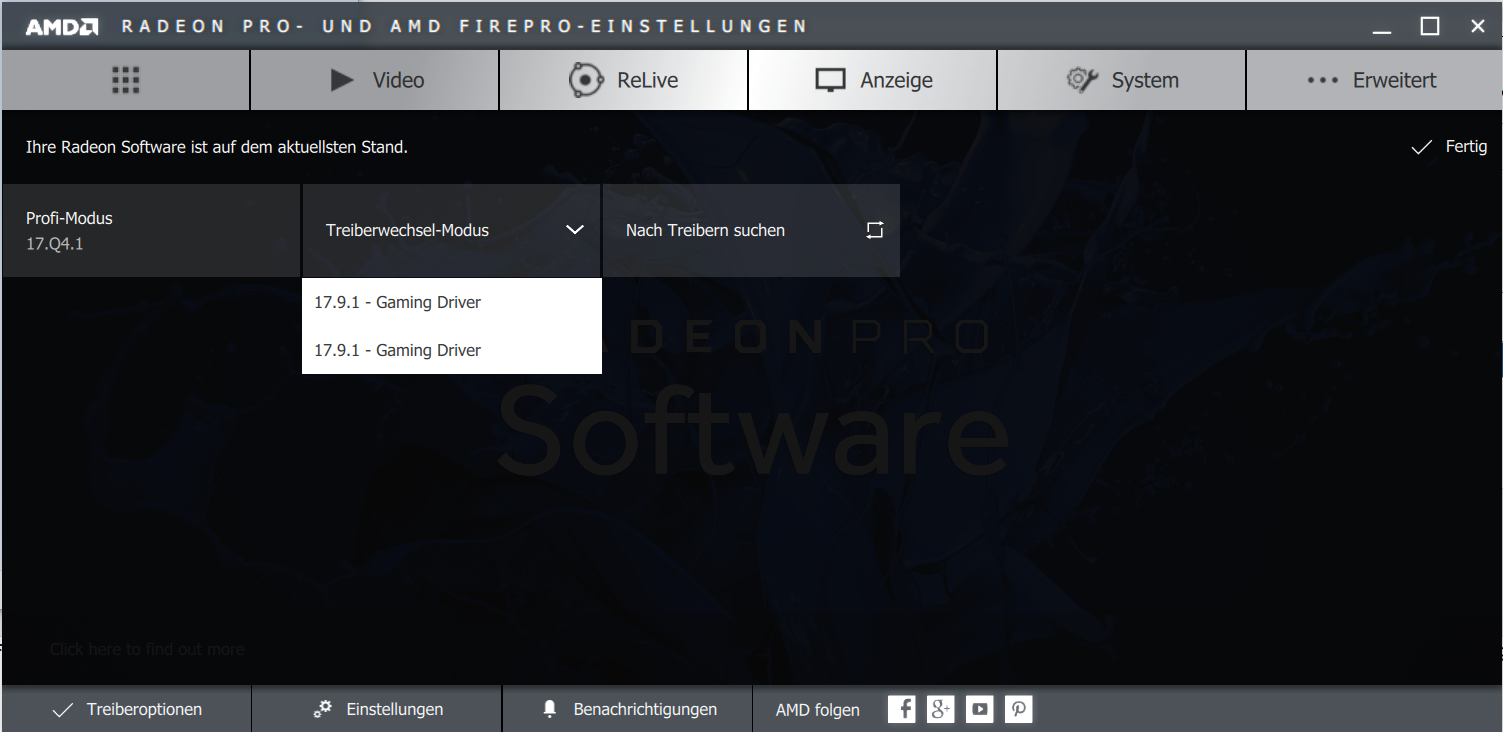Choose the first 17.9.1 - Gaming Driver entry
The image size is (1503, 732).
(x=451, y=302)
